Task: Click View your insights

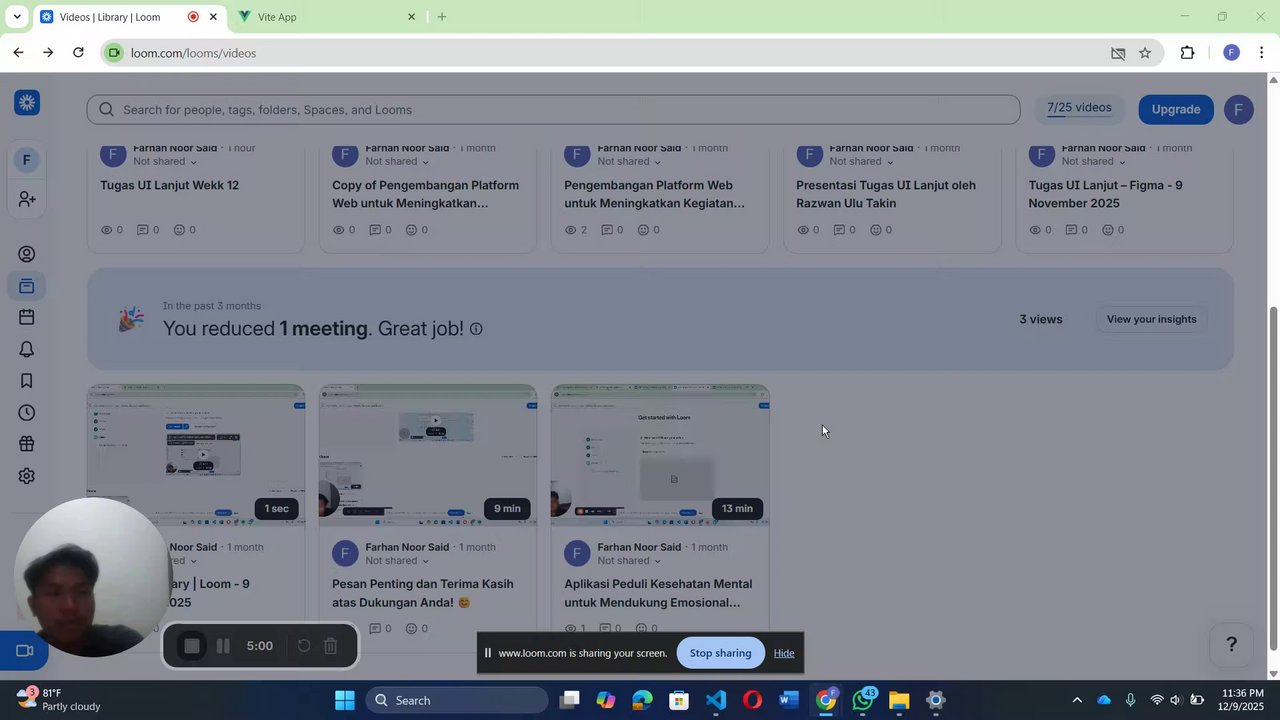Action: click(1151, 319)
